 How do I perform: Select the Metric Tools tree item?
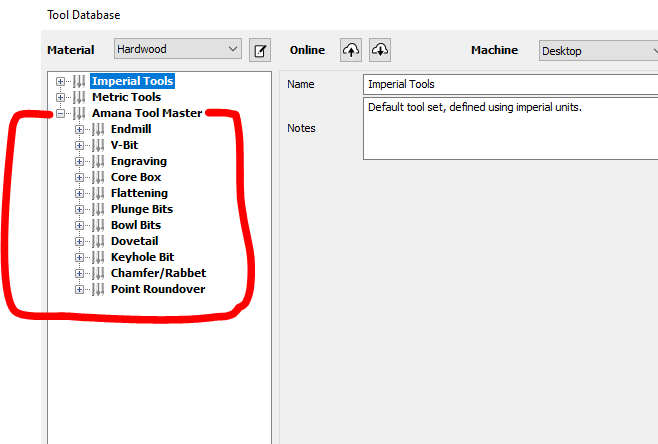point(127,97)
